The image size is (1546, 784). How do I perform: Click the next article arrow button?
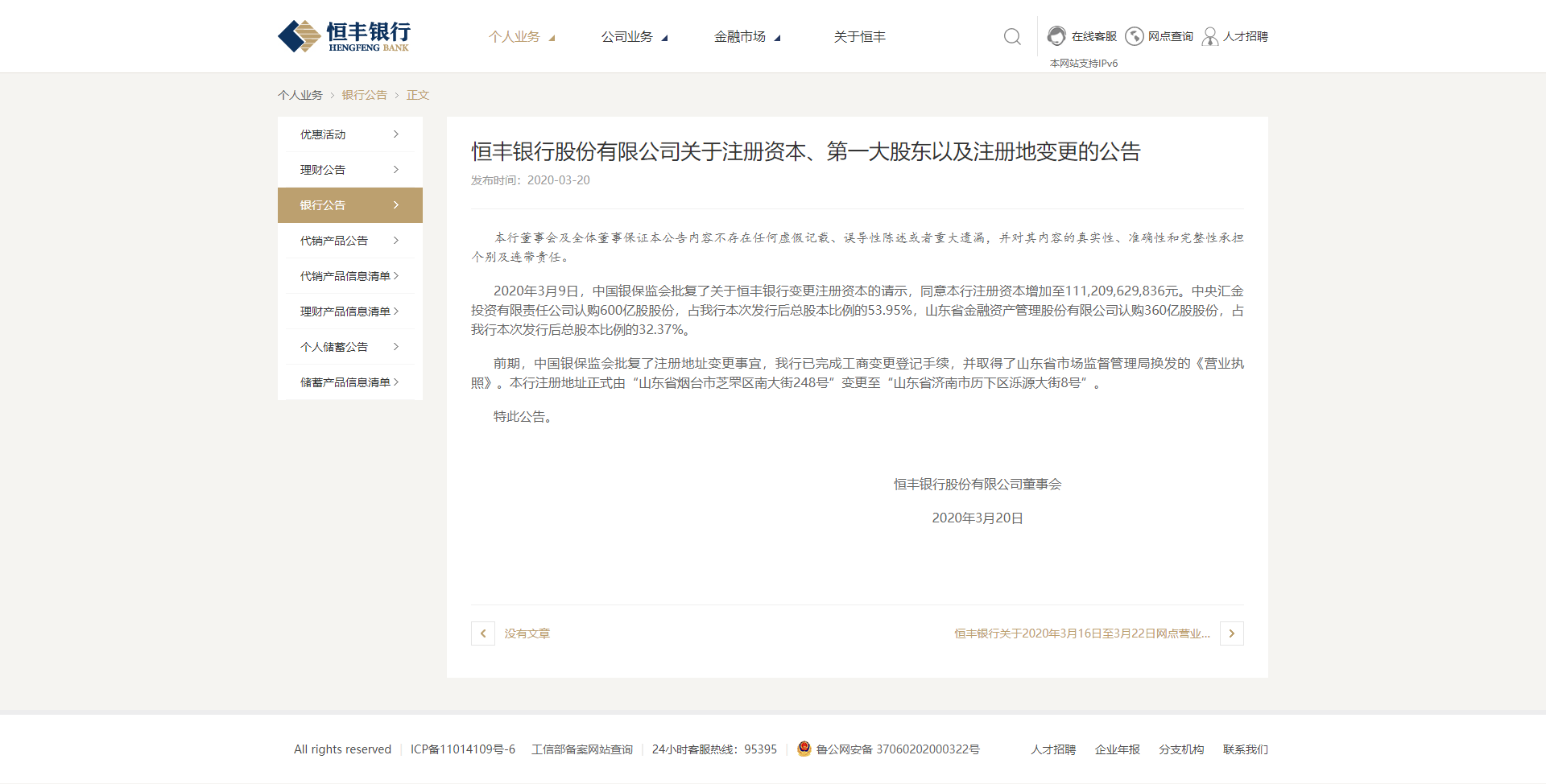tap(1232, 633)
